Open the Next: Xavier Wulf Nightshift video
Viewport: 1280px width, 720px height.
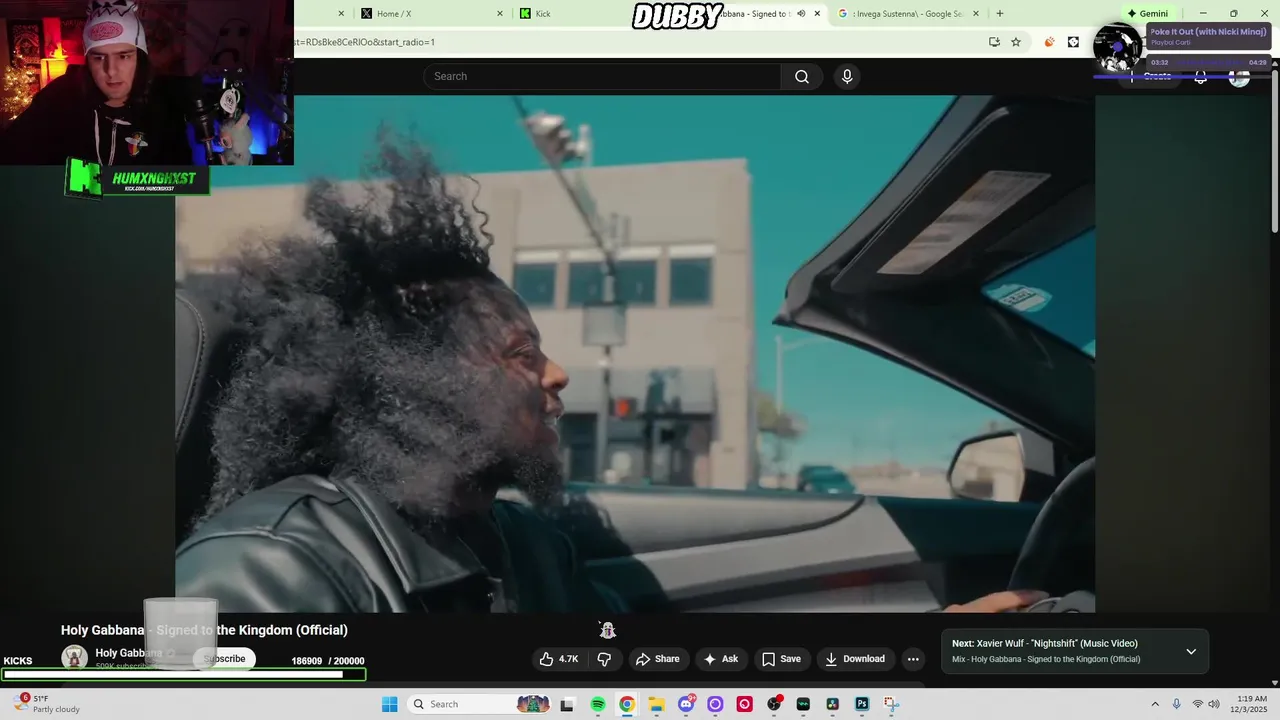pyautogui.click(x=1045, y=644)
